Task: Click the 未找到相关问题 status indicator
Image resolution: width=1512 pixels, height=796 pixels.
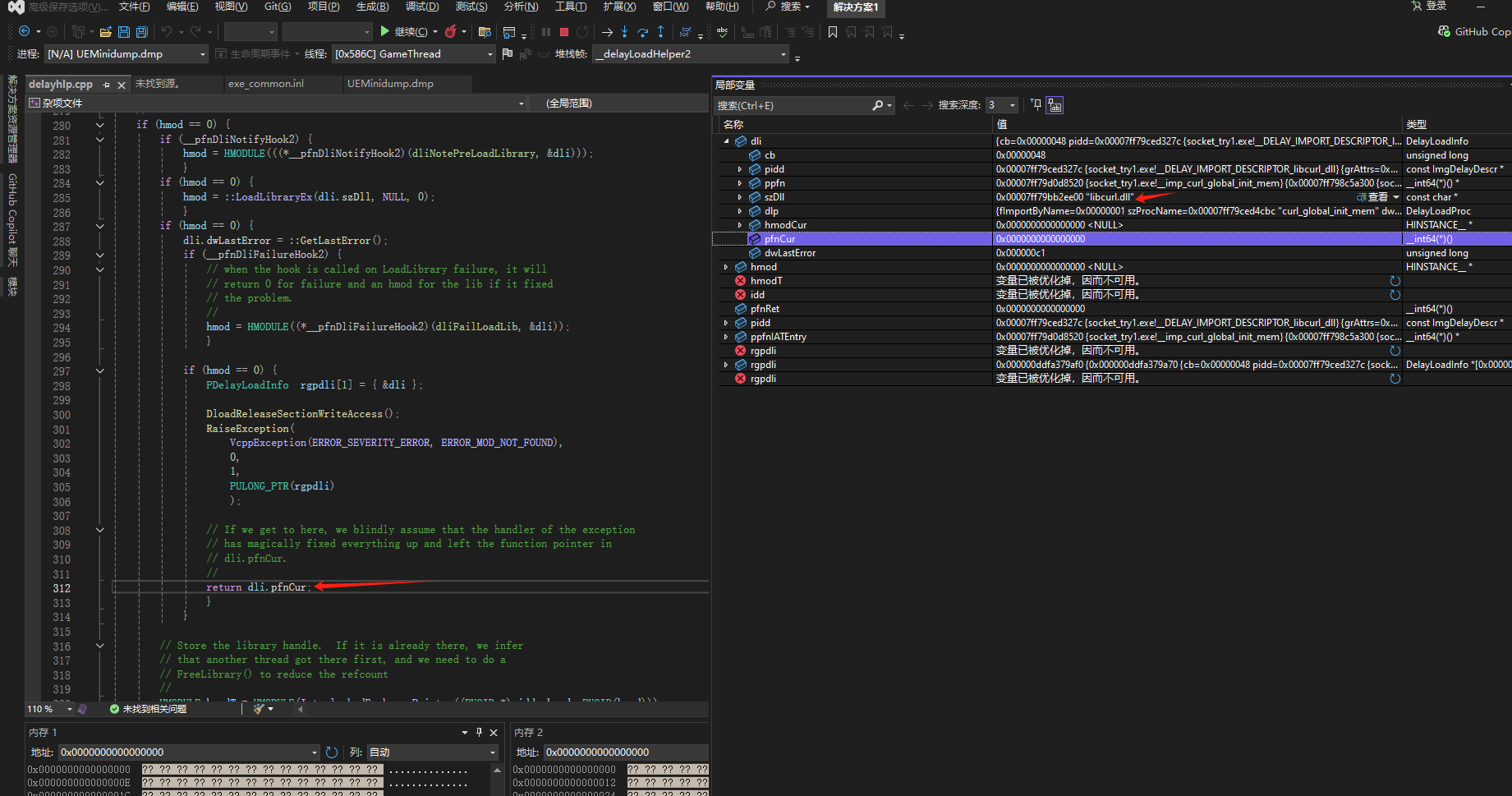Action: click(x=149, y=709)
